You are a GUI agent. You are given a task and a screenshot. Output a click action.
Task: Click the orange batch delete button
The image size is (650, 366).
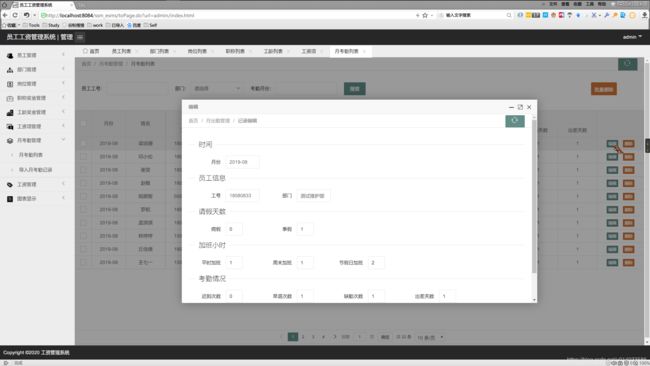pos(604,89)
